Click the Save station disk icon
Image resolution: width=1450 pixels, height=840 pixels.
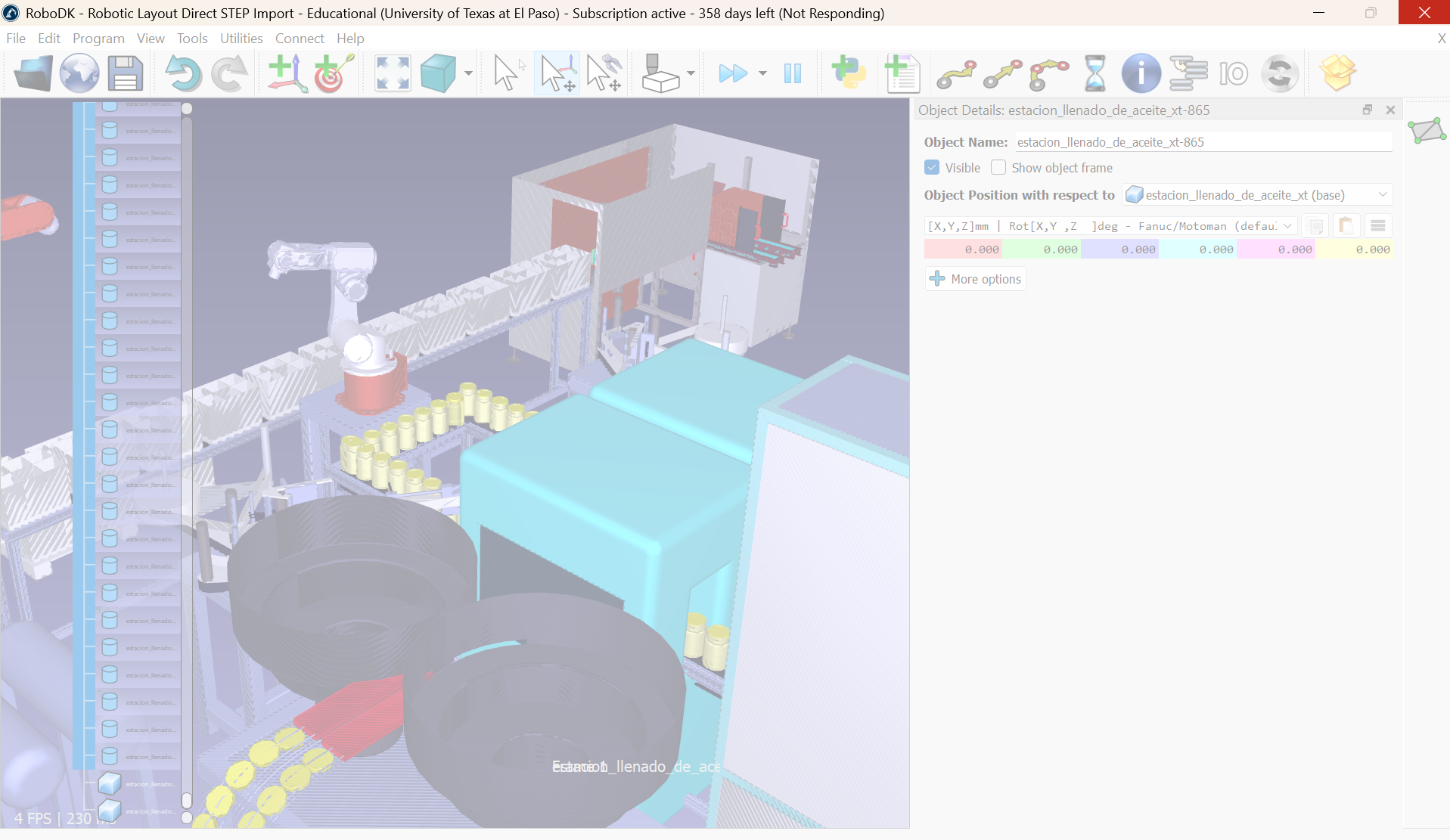[126, 73]
